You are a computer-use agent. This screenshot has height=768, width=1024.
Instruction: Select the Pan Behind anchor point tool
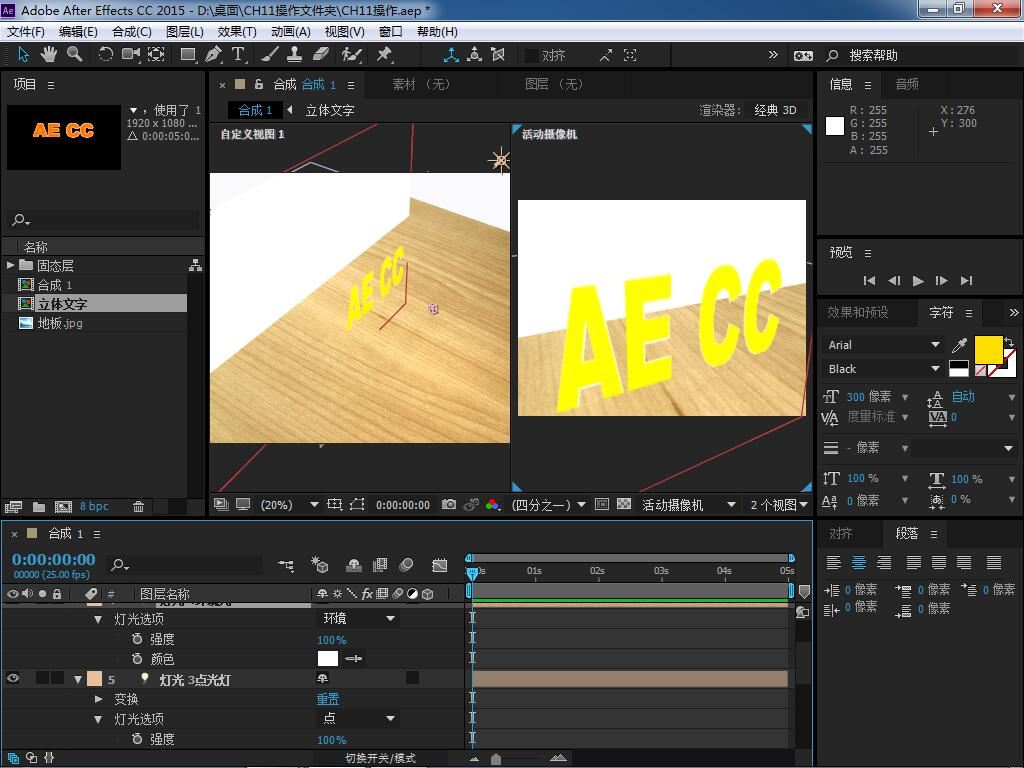(156, 55)
